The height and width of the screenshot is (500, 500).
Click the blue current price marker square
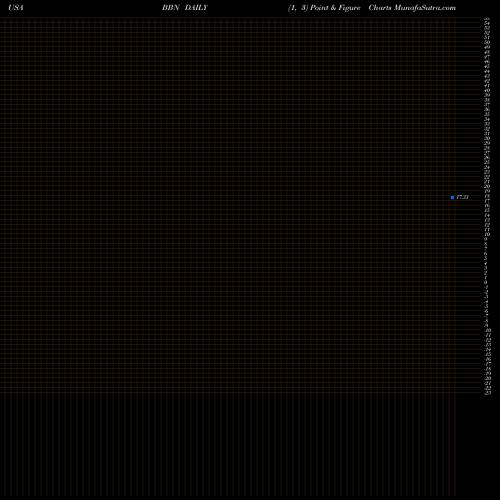pos(452,197)
